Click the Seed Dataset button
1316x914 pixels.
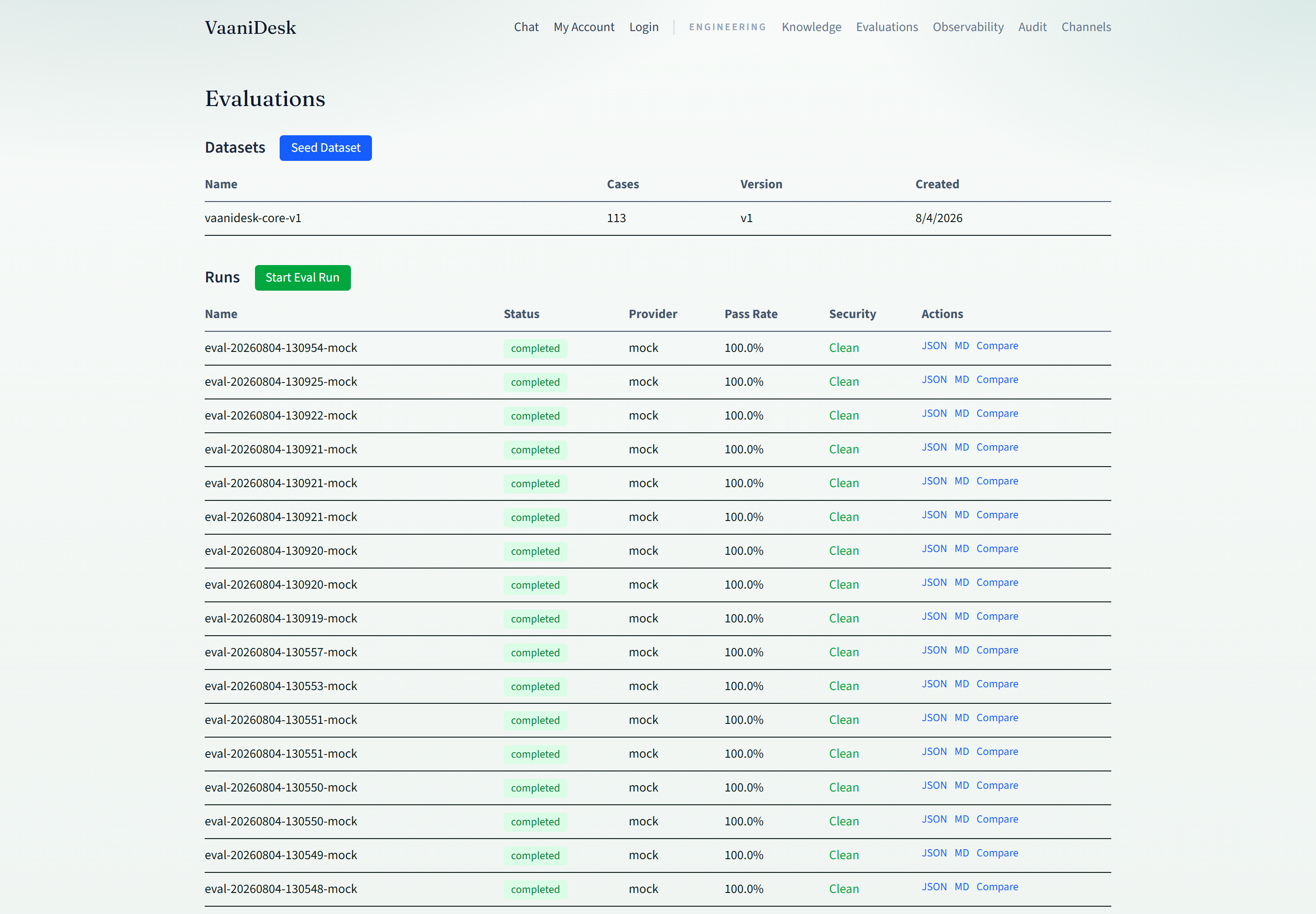click(325, 148)
